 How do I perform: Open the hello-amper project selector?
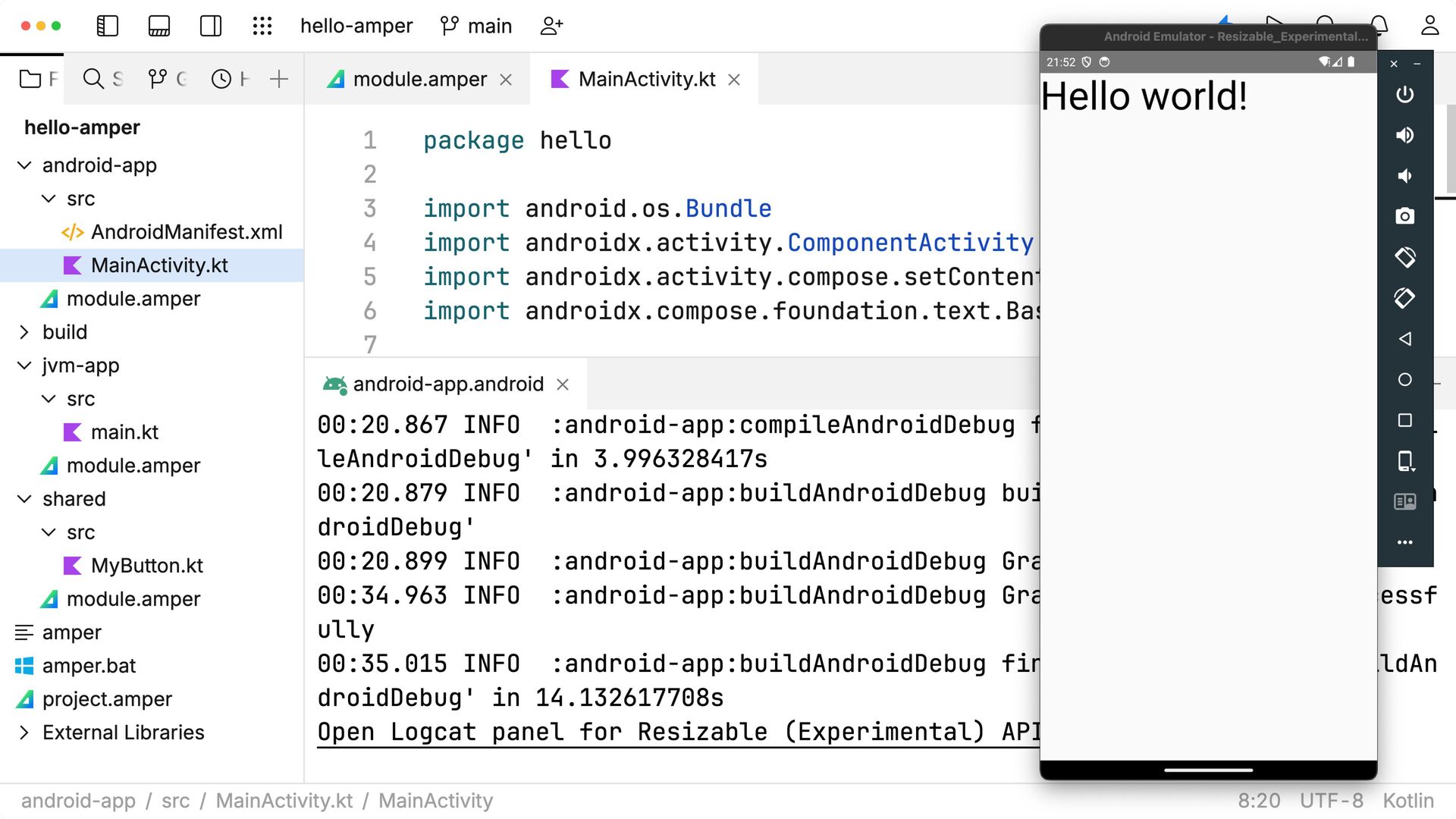[356, 26]
